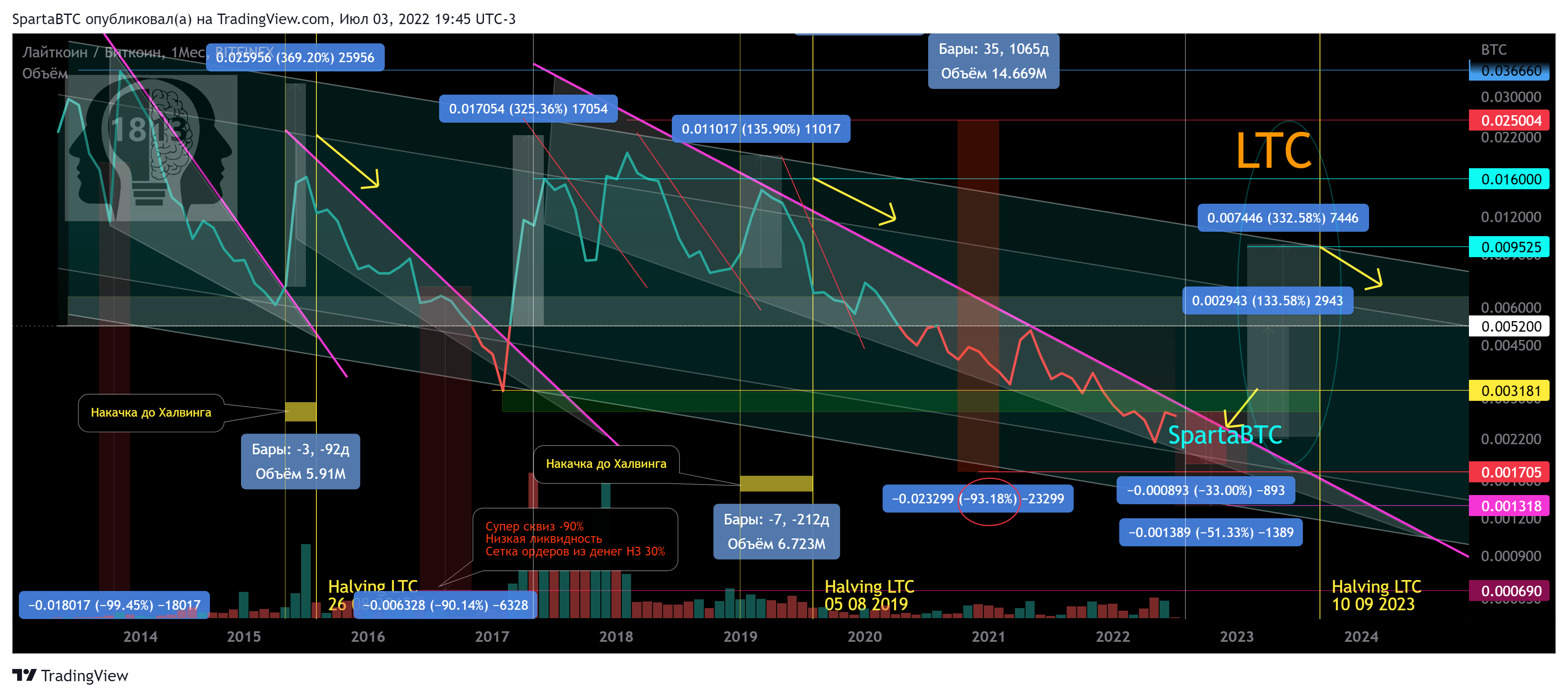Click measurement label 0.017054 (325.36%)

tap(529, 109)
